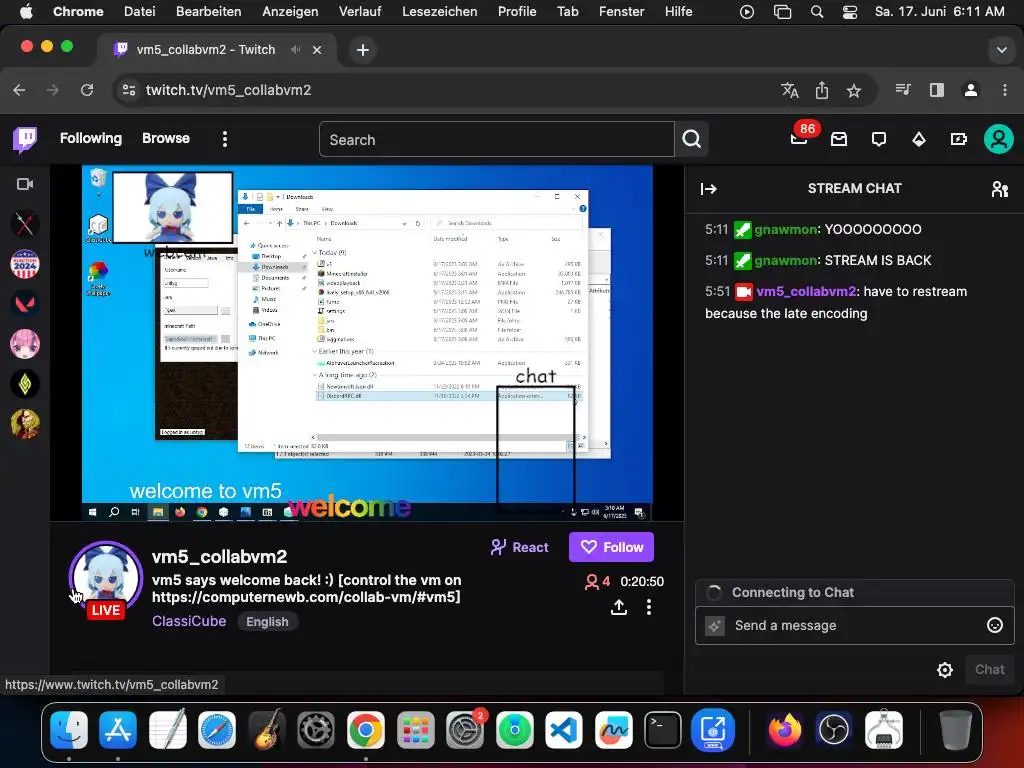The height and width of the screenshot is (768, 1024).
Task: Open chat settings gear icon
Action: pos(944,670)
